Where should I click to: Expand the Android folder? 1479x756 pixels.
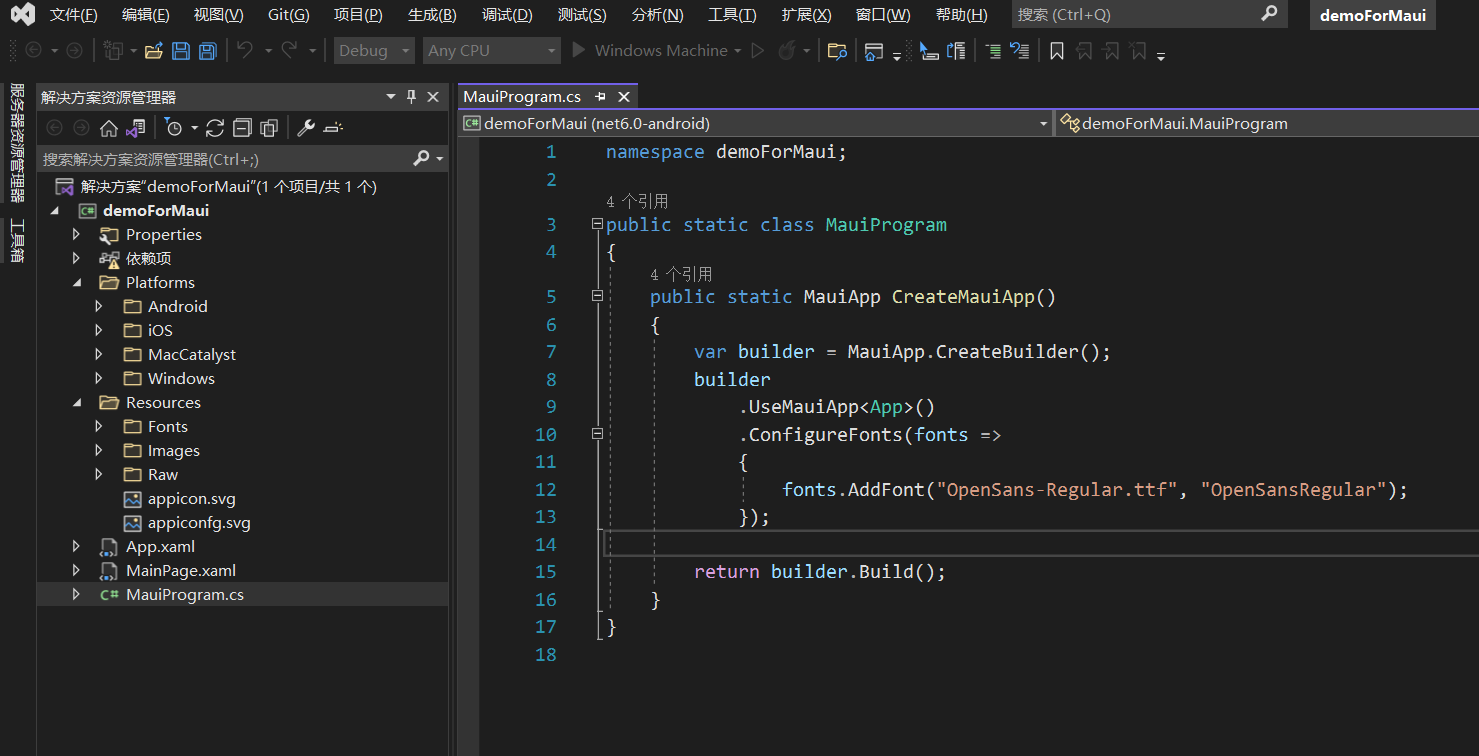point(99,306)
